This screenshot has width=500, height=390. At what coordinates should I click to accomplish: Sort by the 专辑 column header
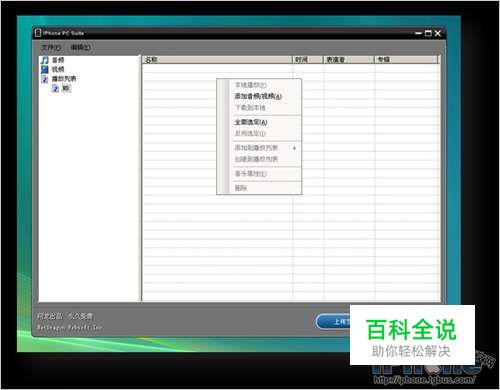406,60
